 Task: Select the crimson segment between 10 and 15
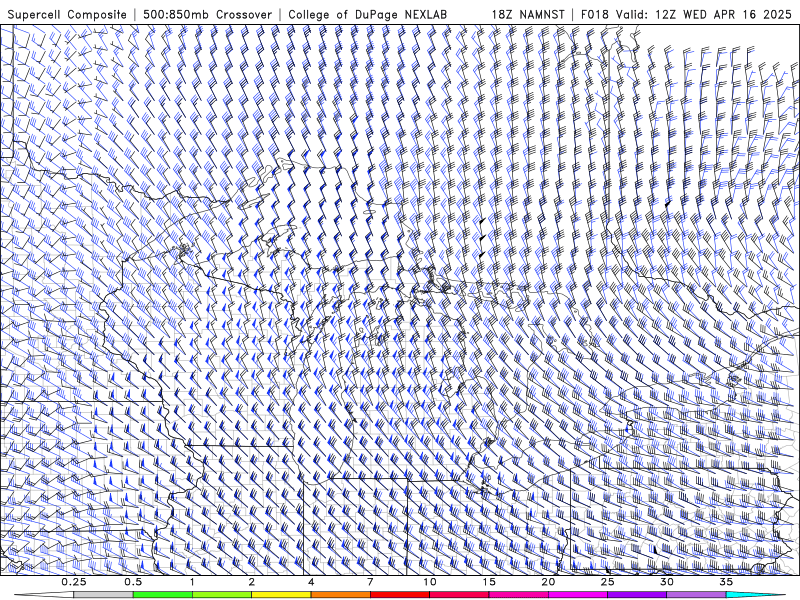tap(459, 595)
